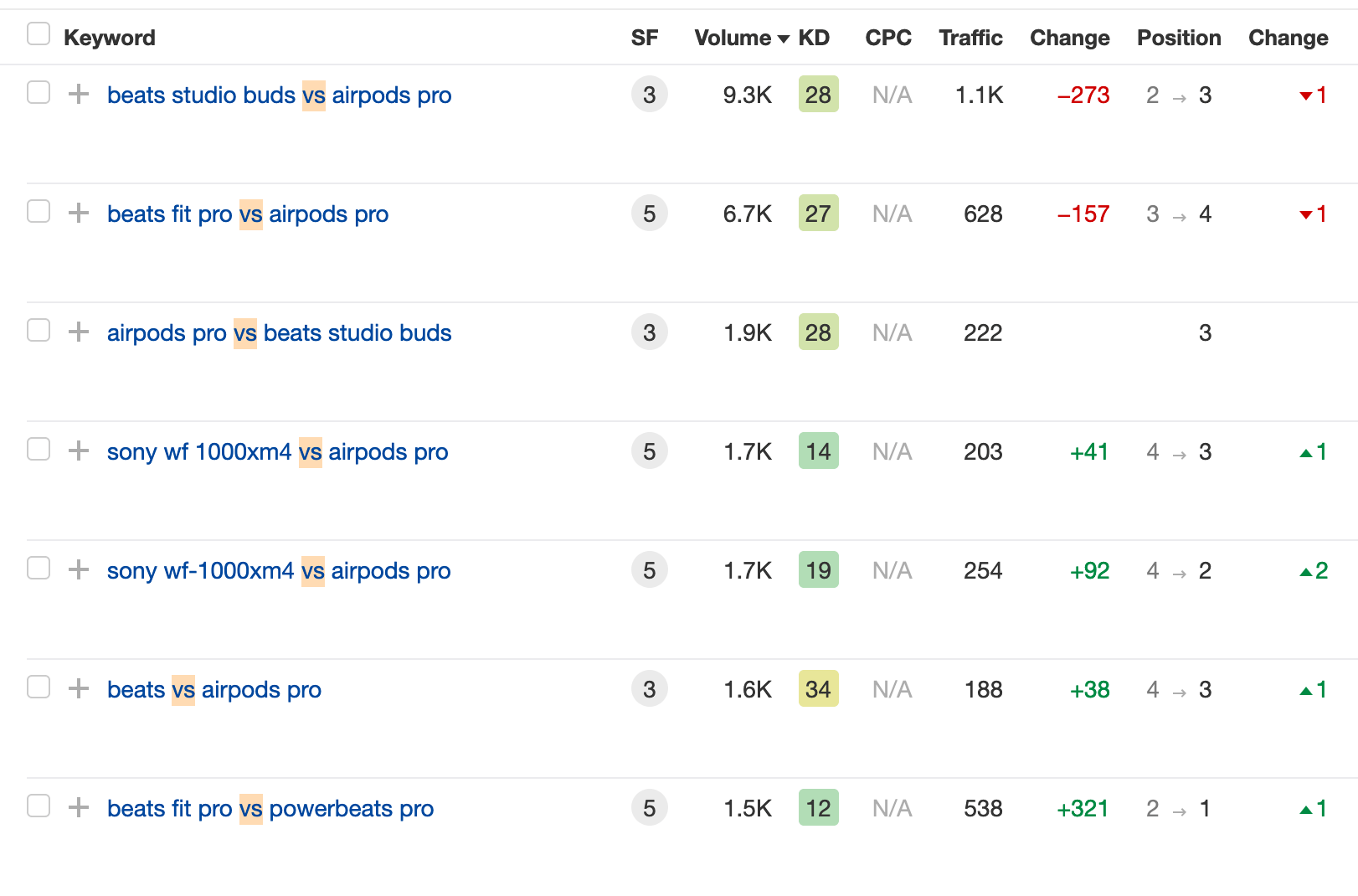Image resolution: width=1358 pixels, height=896 pixels.
Task: Click the plus icon beside "beats studio buds vs airpods pro"
Action: tap(78, 94)
